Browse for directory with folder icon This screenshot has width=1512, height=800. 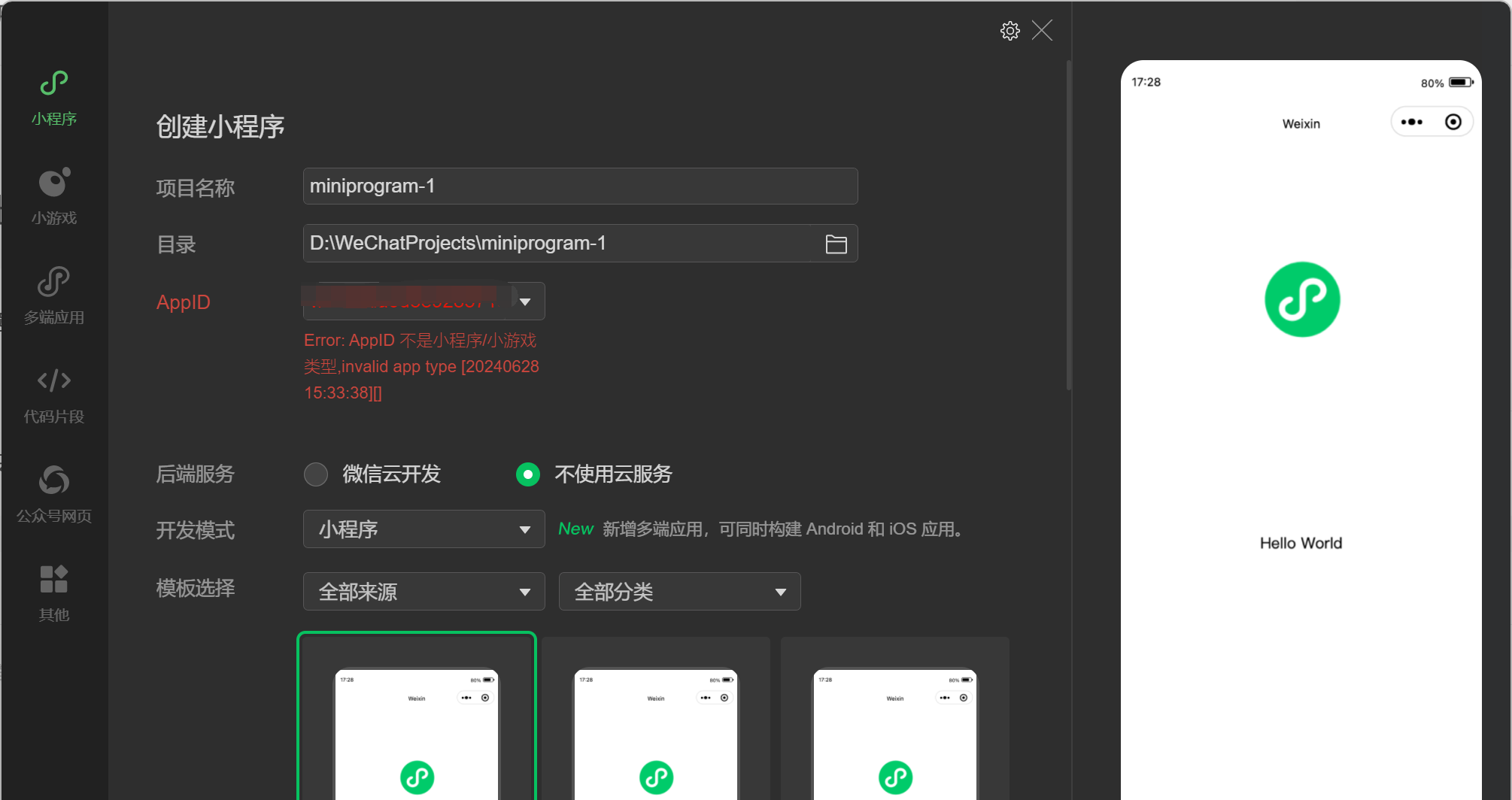[836, 244]
